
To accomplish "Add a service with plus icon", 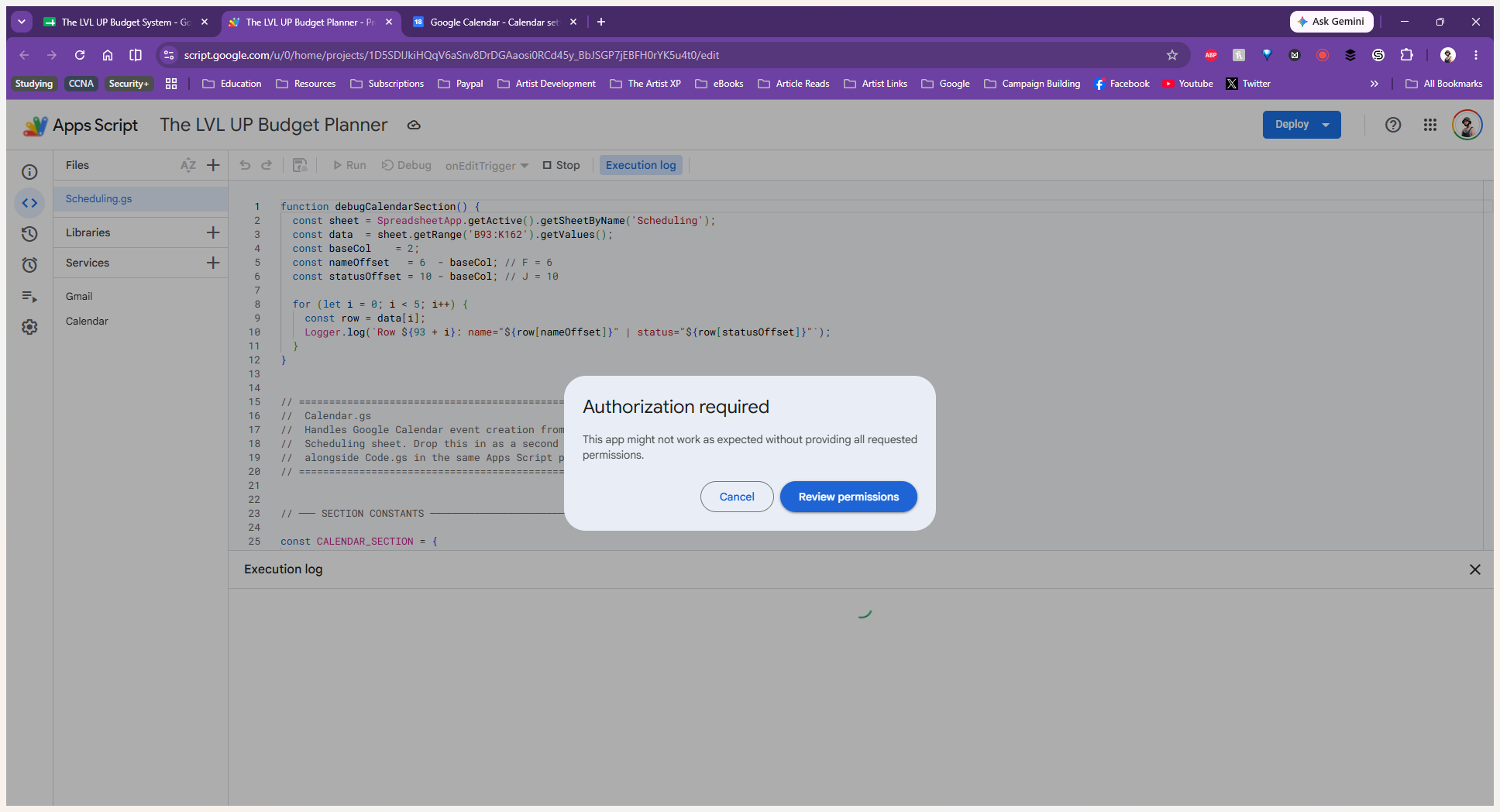I will (213, 263).
